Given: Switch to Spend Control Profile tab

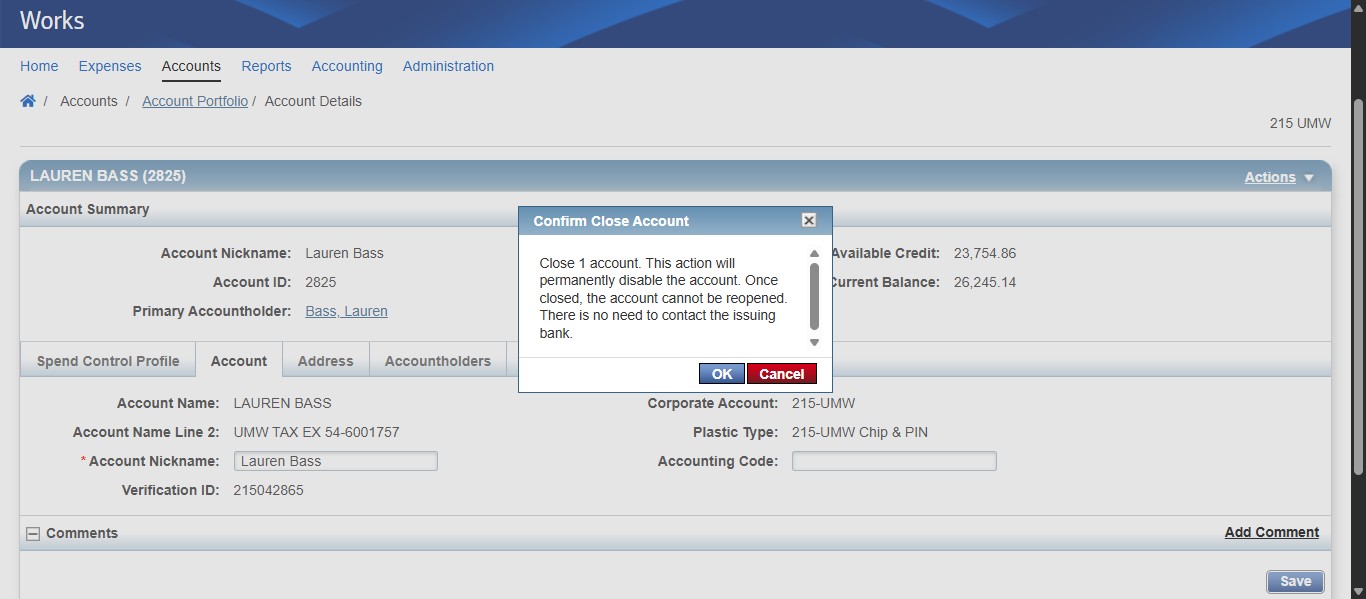Looking at the screenshot, I should [108, 361].
